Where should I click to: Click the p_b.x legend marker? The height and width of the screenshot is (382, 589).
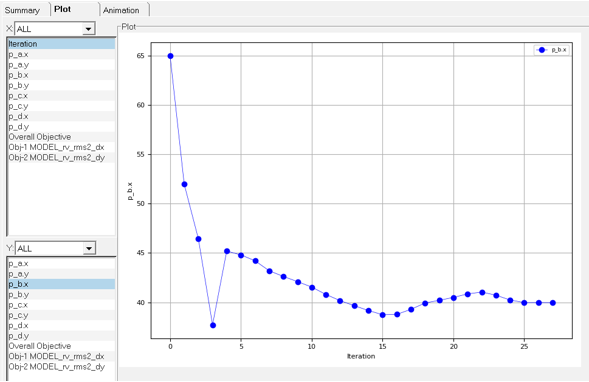point(542,50)
